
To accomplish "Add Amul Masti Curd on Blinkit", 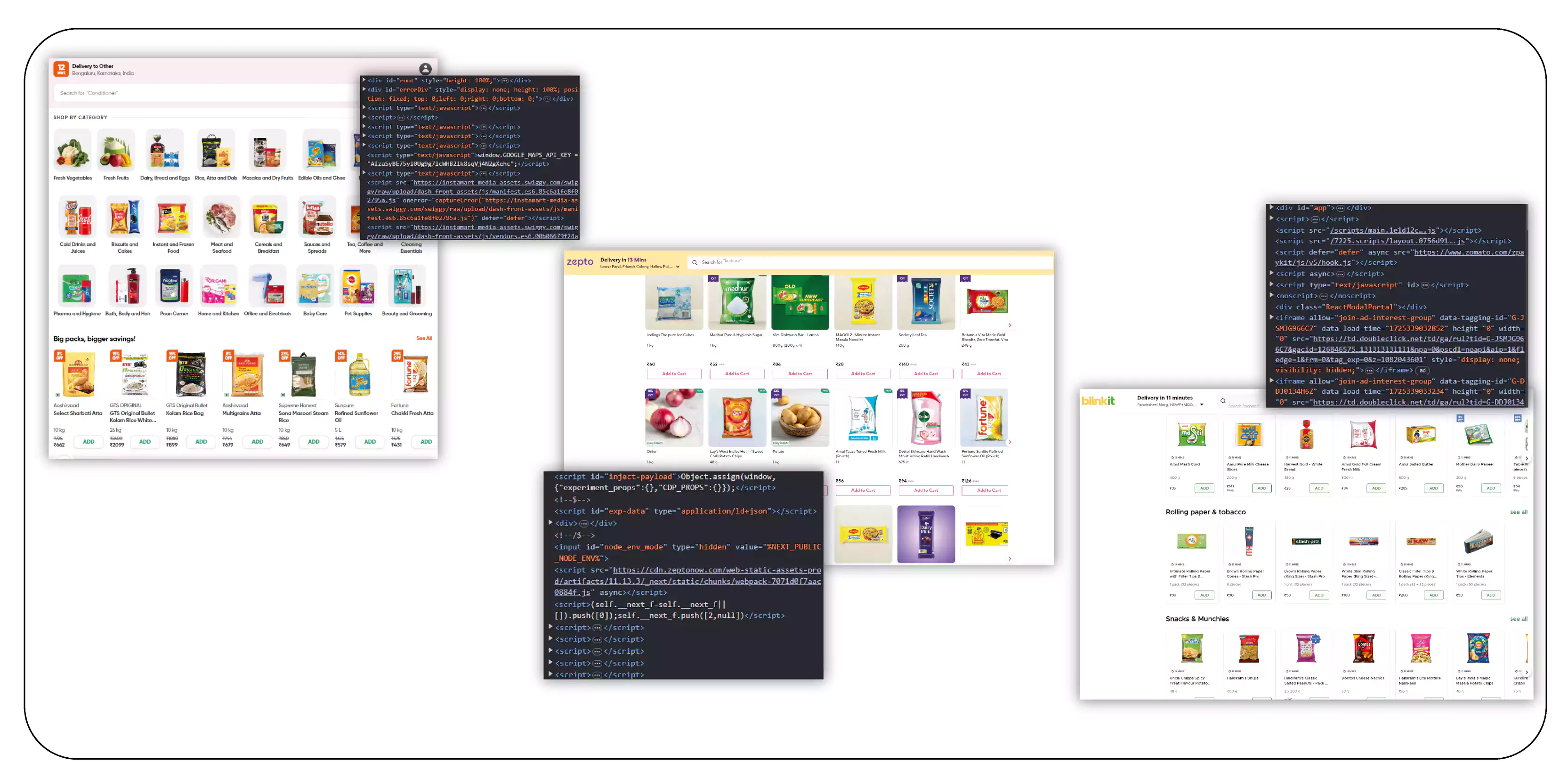I will tap(1204, 488).
